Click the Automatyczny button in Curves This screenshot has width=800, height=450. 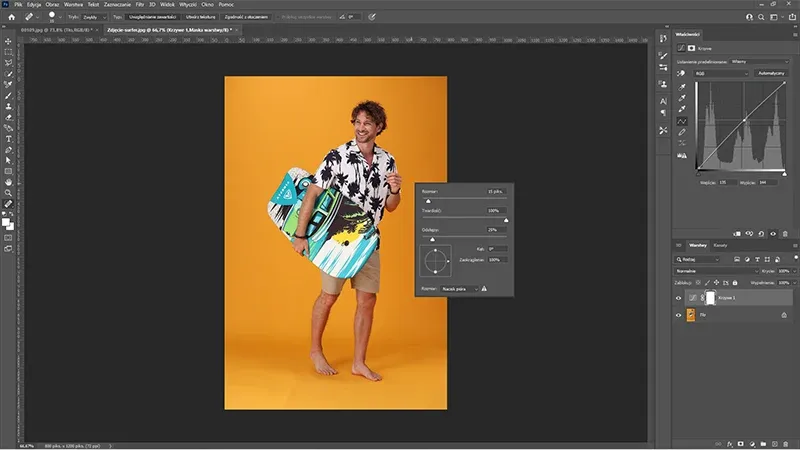(x=771, y=73)
